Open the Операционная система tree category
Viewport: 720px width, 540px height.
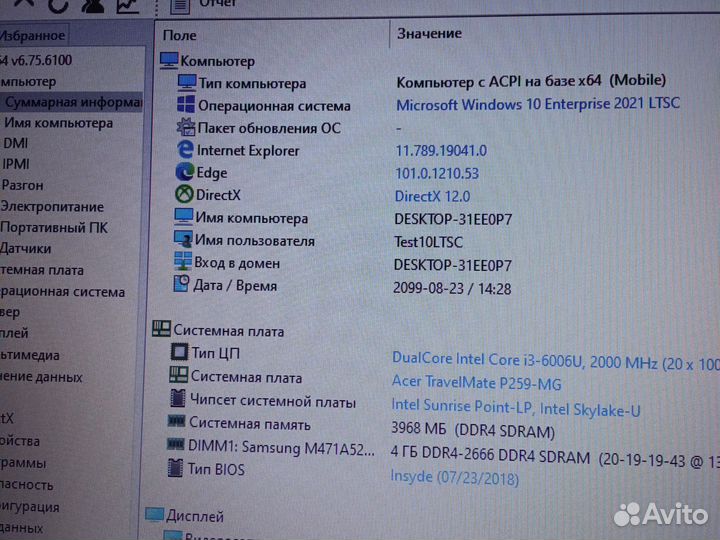point(62,292)
